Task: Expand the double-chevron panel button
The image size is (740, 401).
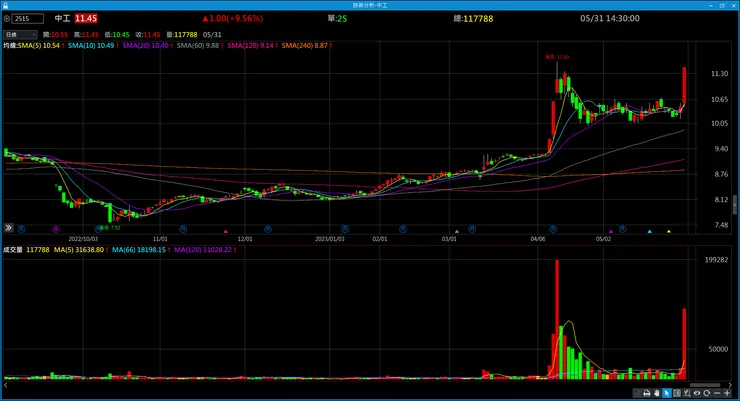Action: pos(8,228)
